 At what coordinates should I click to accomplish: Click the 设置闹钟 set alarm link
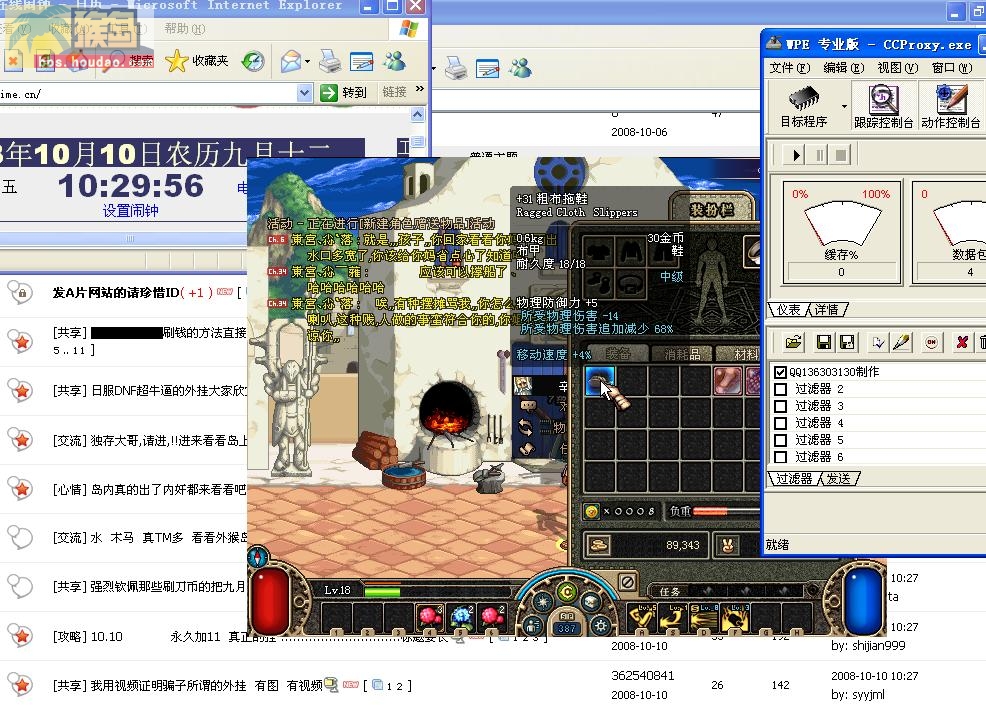[x=131, y=211]
